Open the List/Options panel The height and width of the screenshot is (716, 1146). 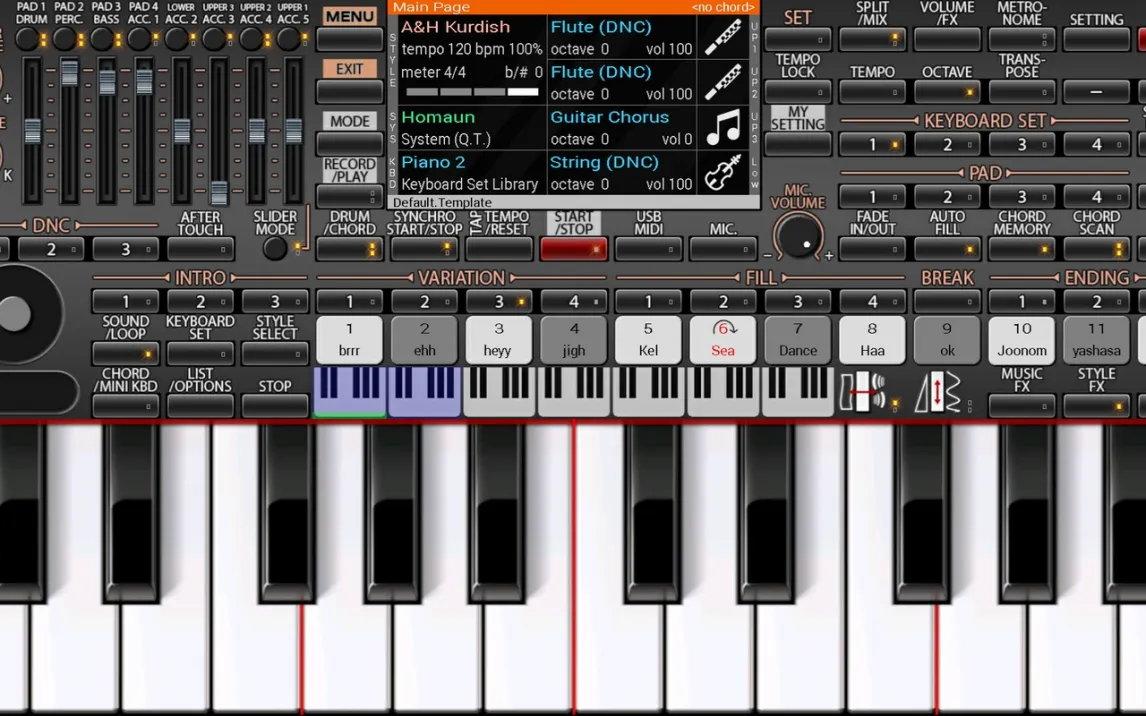pos(200,406)
